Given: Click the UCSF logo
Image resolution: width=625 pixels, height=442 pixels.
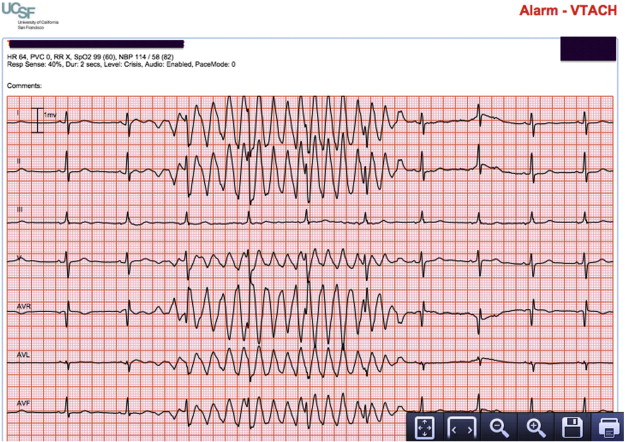Looking at the screenshot, I should pyautogui.click(x=30, y=15).
